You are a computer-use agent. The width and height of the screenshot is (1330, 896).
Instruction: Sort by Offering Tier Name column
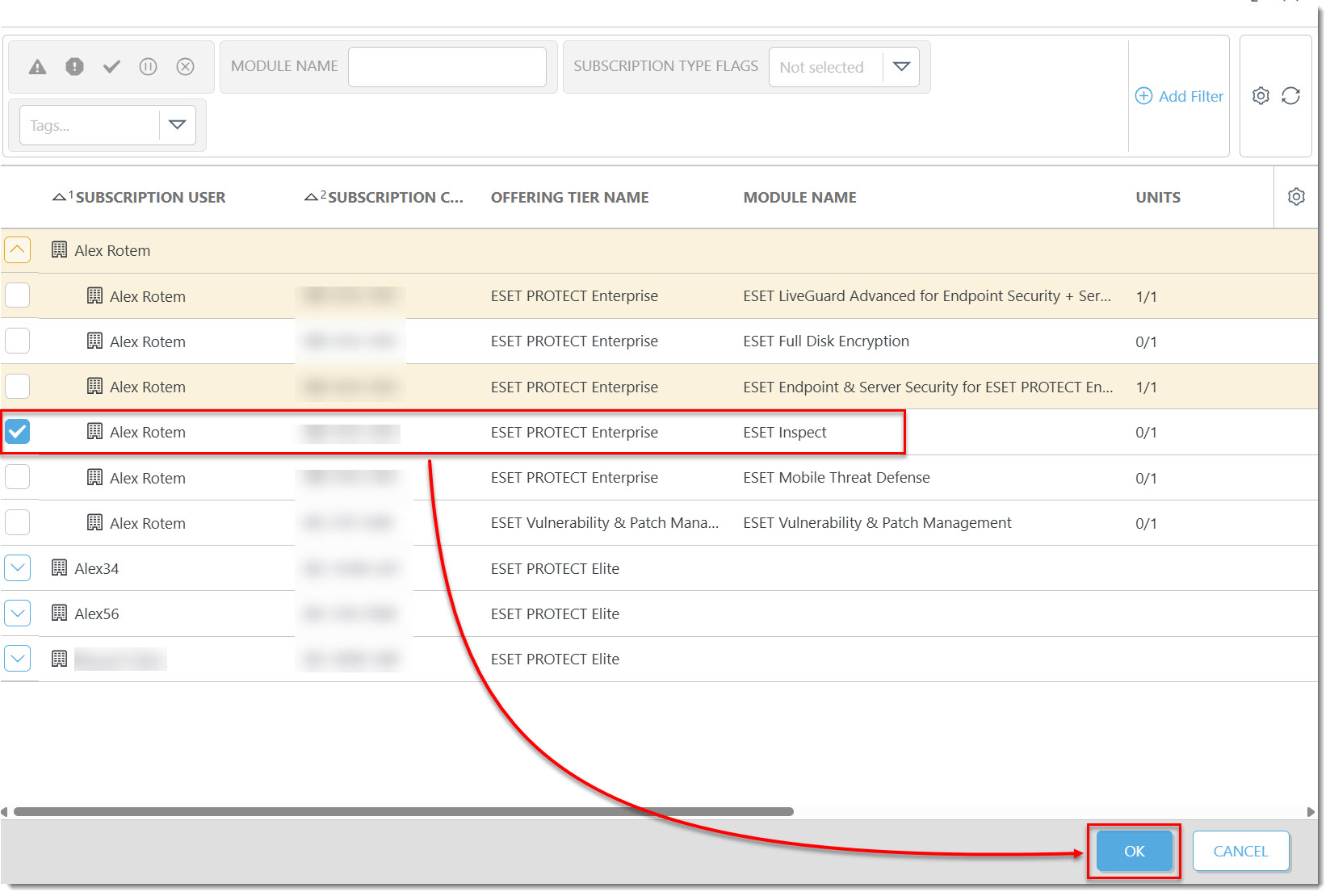coord(570,197)
